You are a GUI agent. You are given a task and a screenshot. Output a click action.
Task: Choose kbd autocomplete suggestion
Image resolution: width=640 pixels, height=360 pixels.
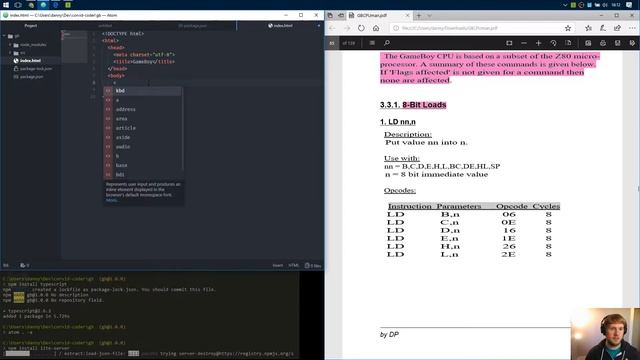[x=143, y=91]
